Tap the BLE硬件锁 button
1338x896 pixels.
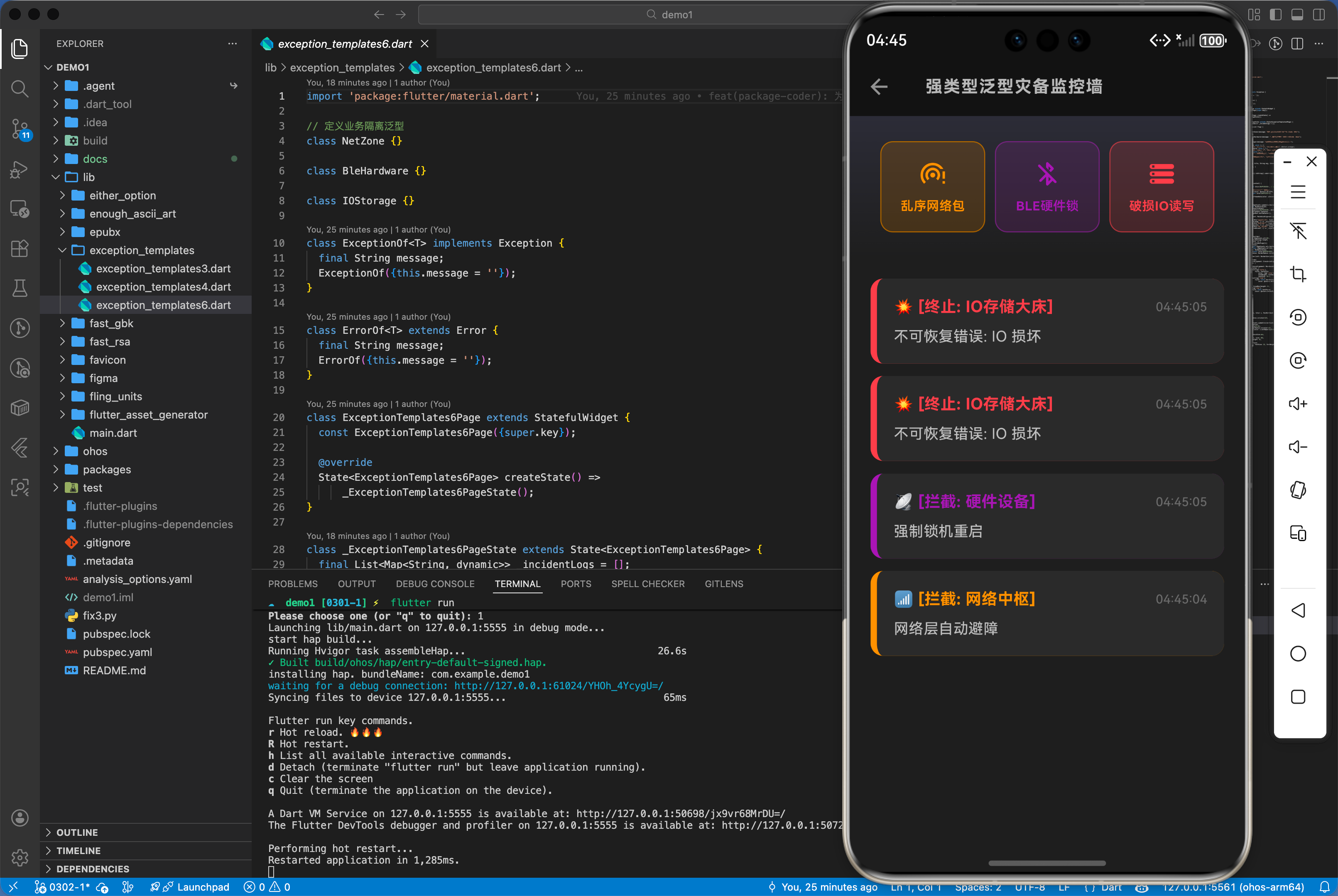pos(1046,187)
